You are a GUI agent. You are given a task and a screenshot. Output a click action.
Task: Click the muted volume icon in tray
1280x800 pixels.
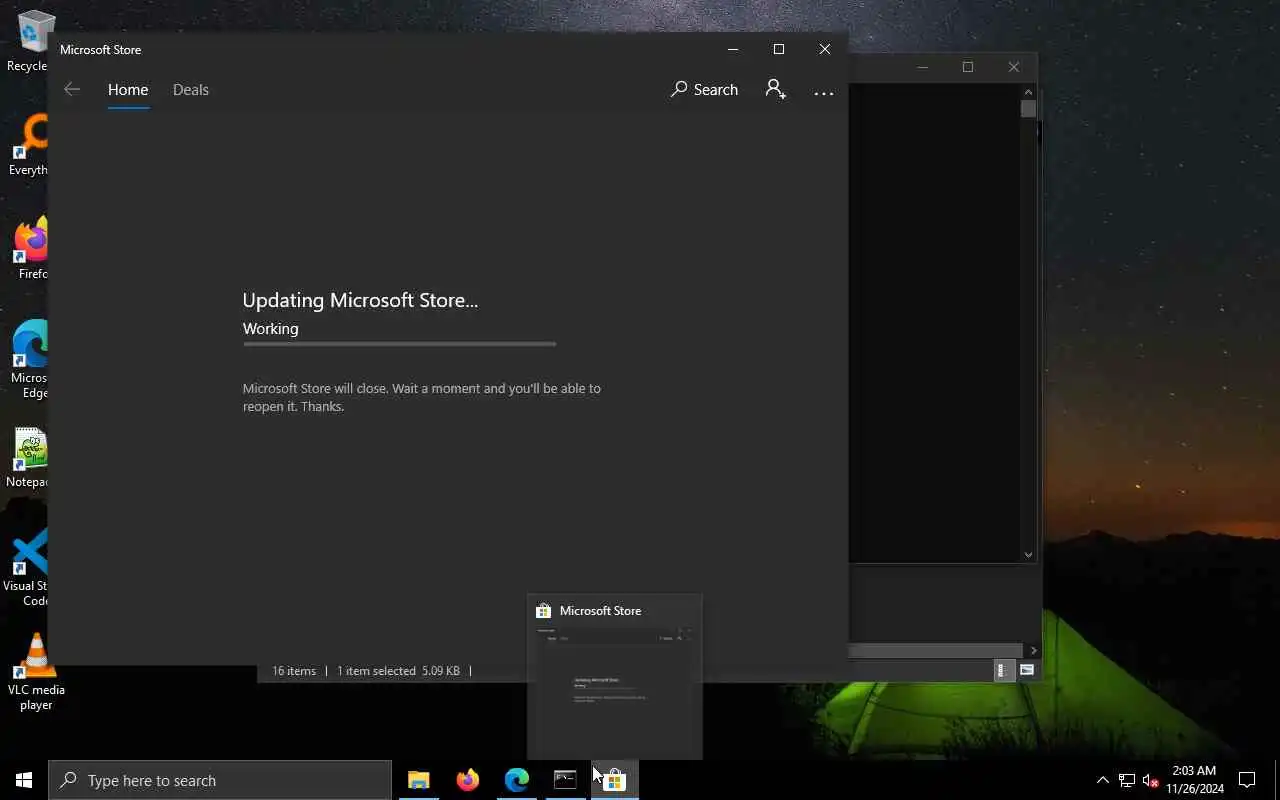[1150, 780]
